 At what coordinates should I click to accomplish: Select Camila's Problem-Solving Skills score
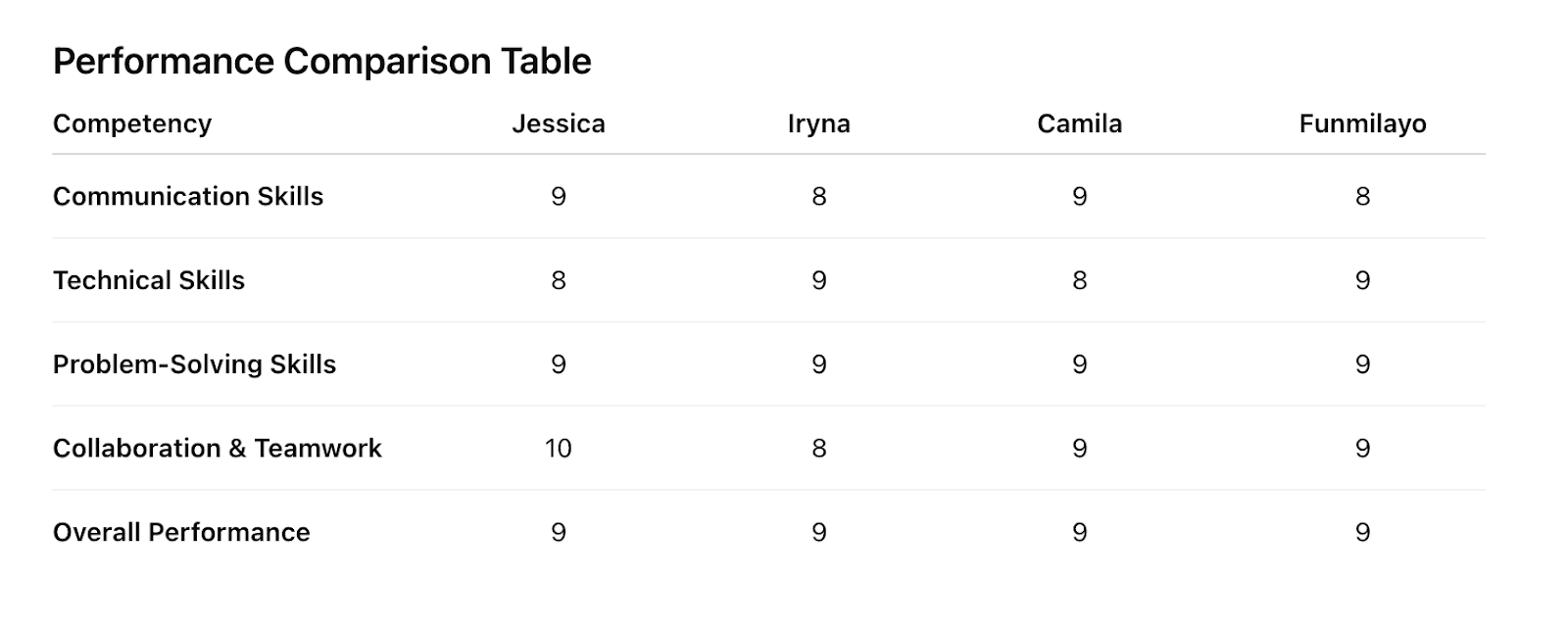click(1079, 364)
